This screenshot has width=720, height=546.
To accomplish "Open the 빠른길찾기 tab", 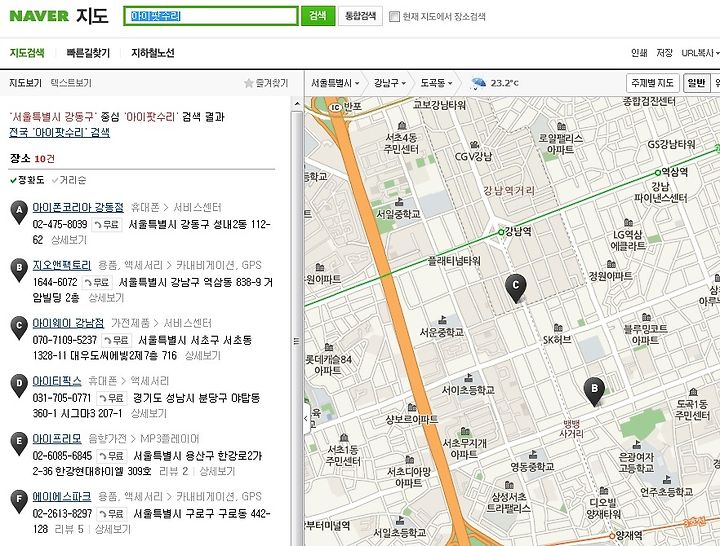I will [88, 53].
